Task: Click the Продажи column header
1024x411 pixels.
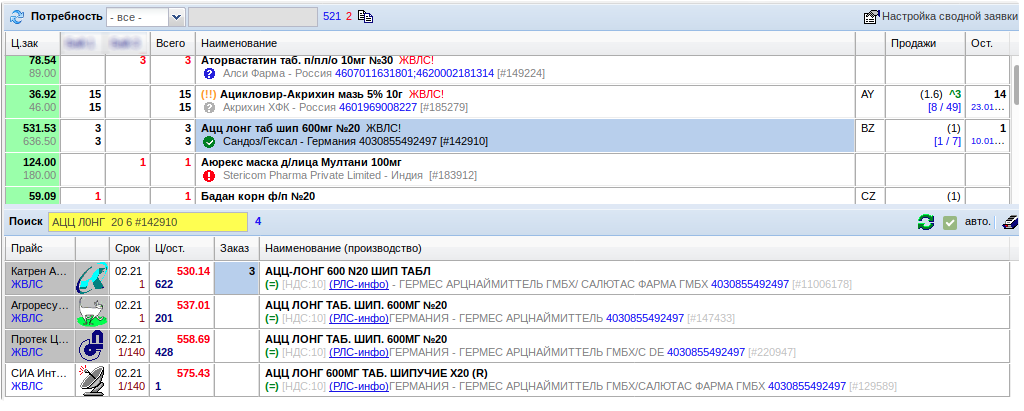Action: tap(925, 43)
